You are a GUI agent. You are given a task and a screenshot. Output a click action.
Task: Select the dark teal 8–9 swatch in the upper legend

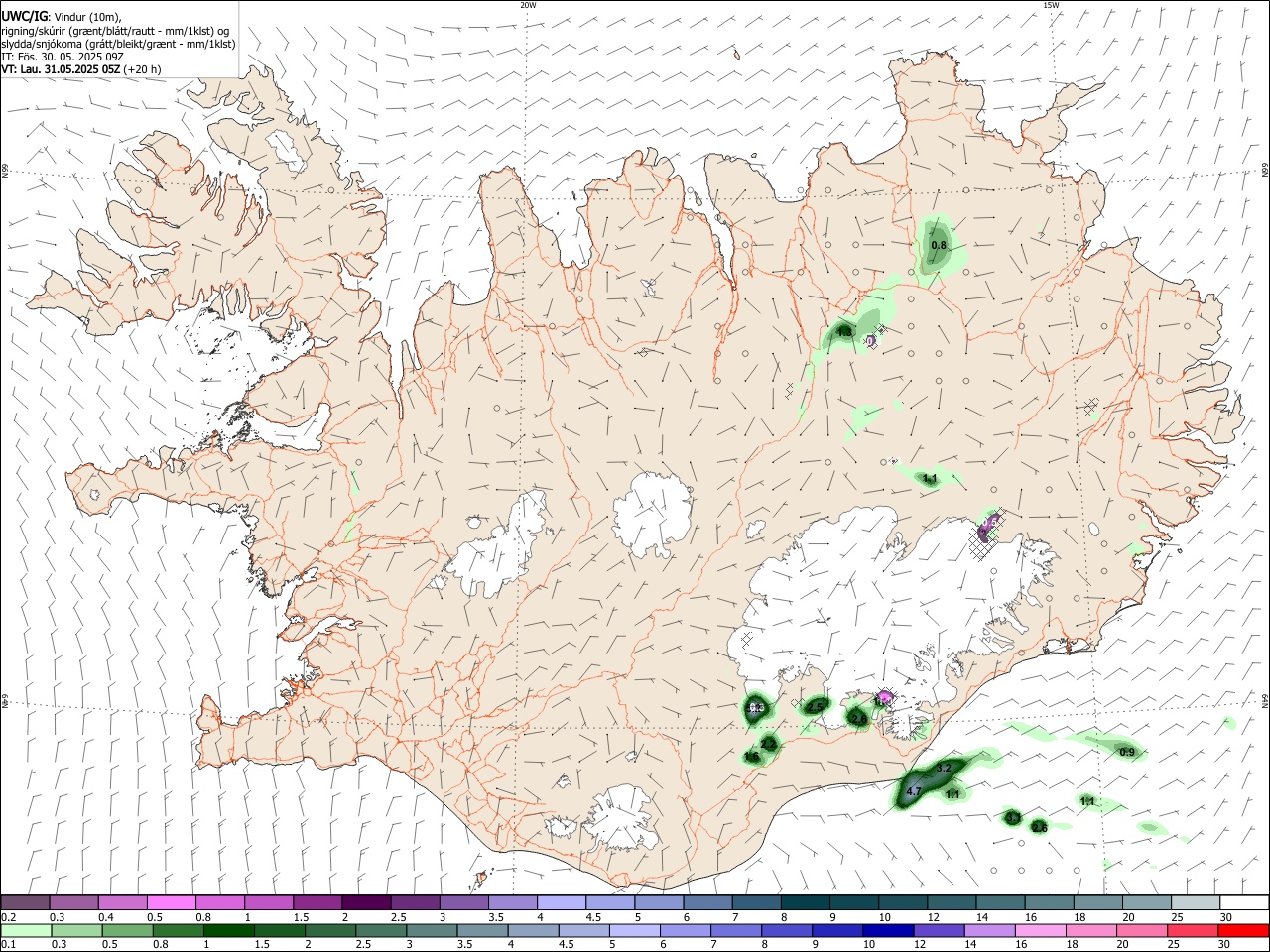click(x=805, y=903)
